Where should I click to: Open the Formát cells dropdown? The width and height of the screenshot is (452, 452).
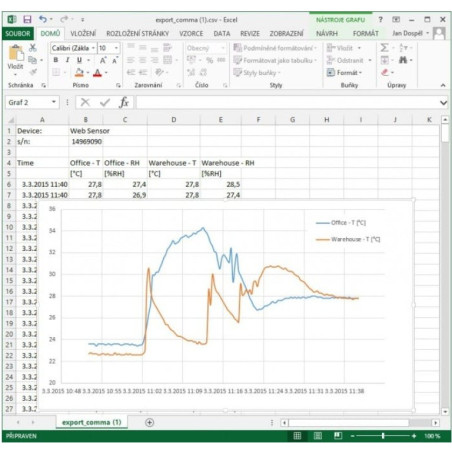point(344,72)
